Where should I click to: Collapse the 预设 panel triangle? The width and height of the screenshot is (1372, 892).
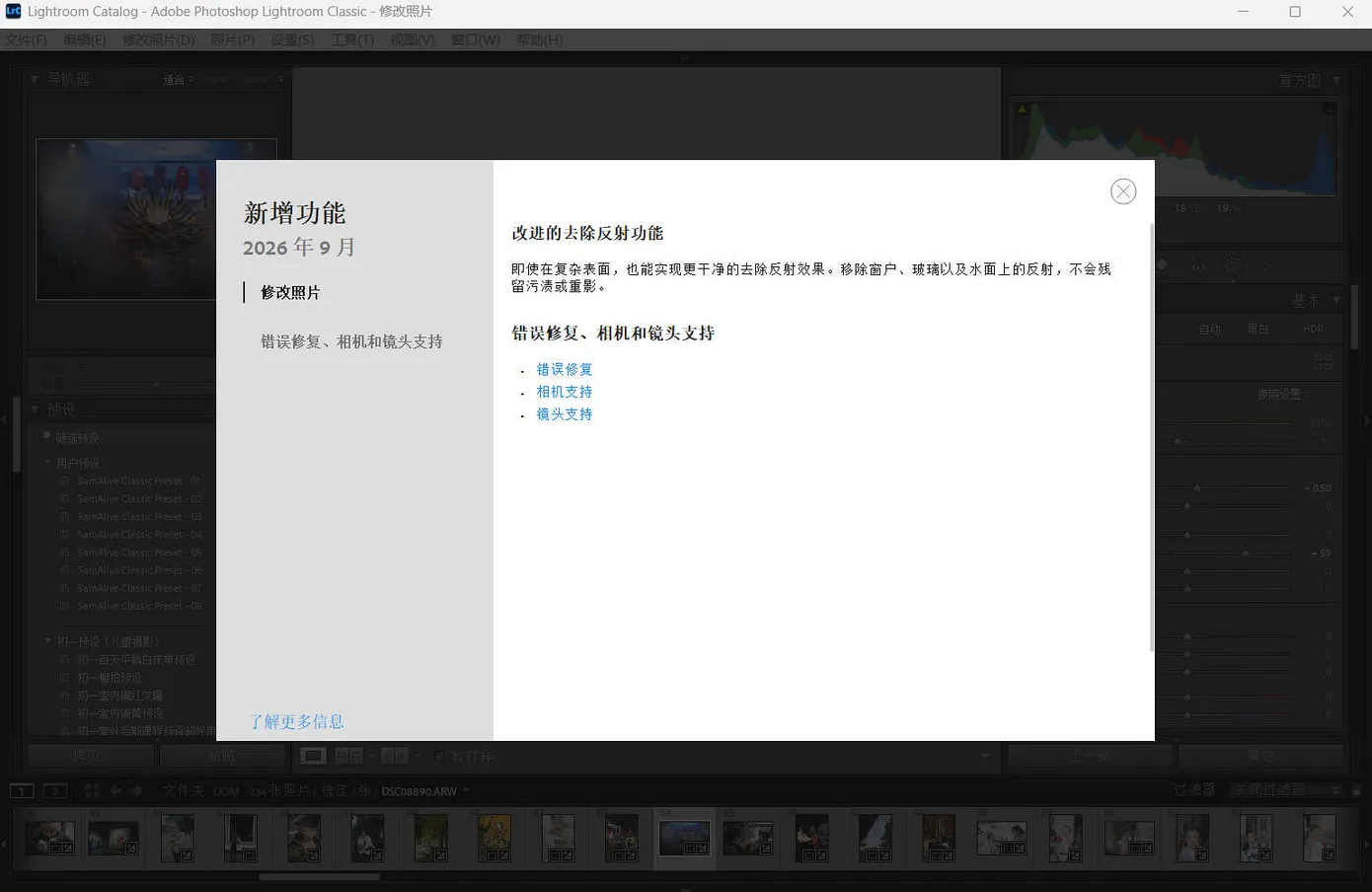35,409
